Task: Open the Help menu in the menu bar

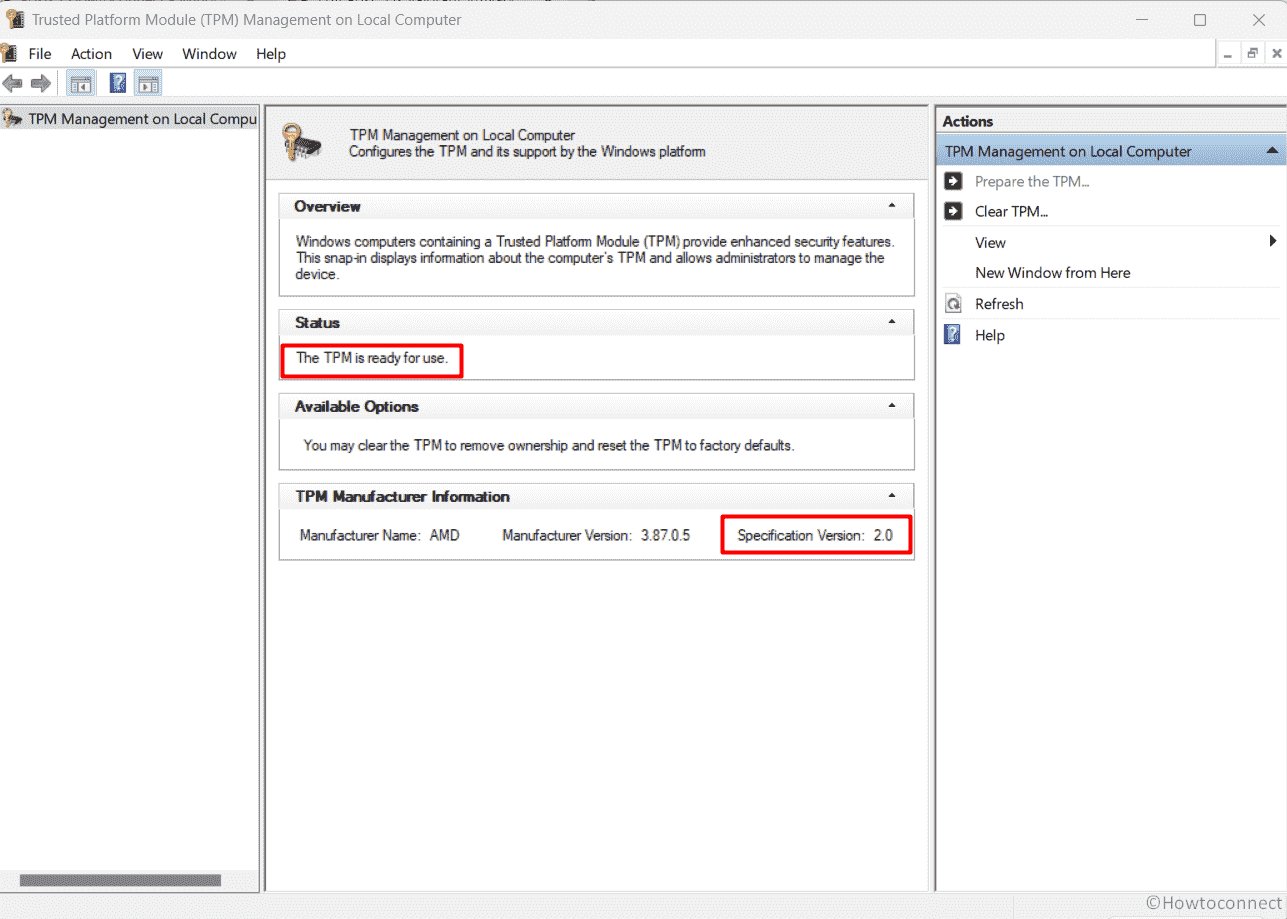Action: (271, 54)
